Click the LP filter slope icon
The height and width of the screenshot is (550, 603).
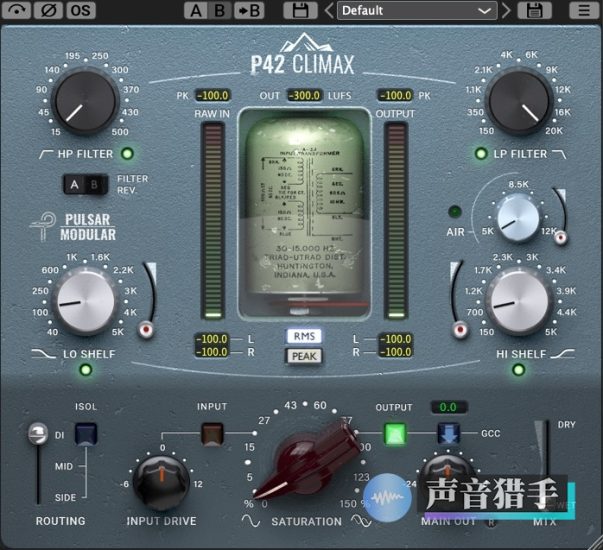[559, 154]
